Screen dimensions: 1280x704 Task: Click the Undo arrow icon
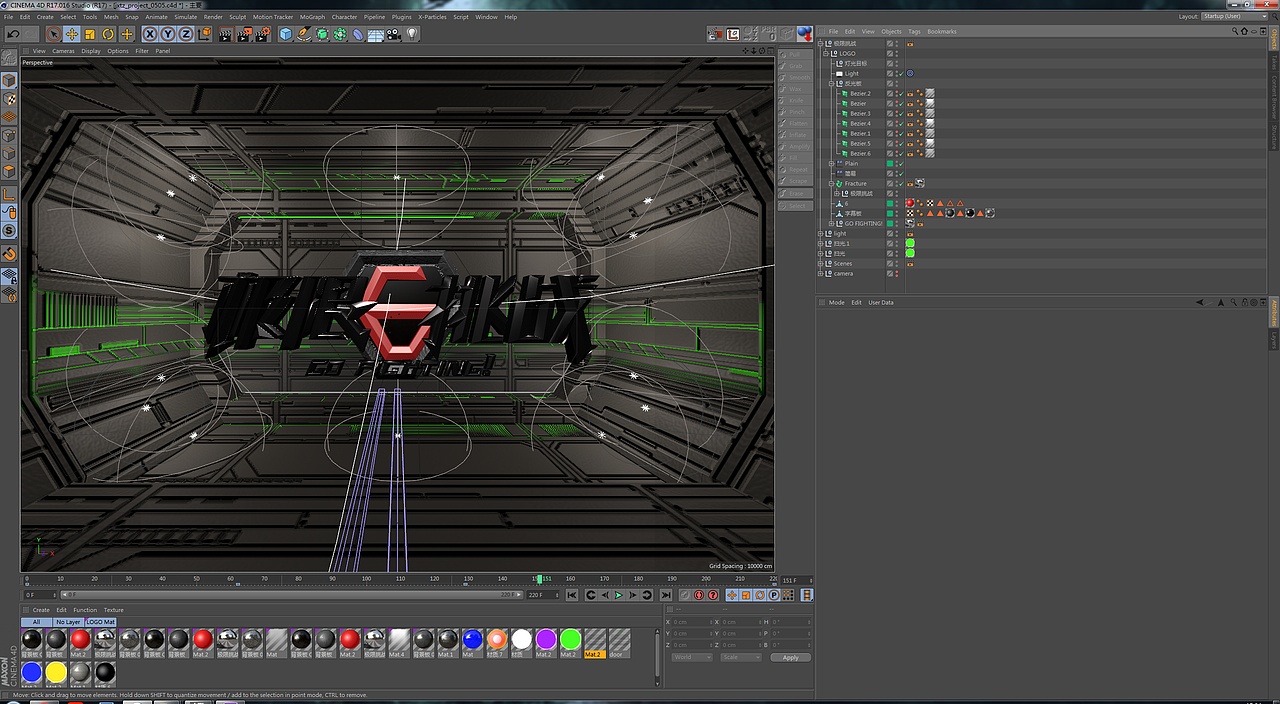click(x=12, y=34)
